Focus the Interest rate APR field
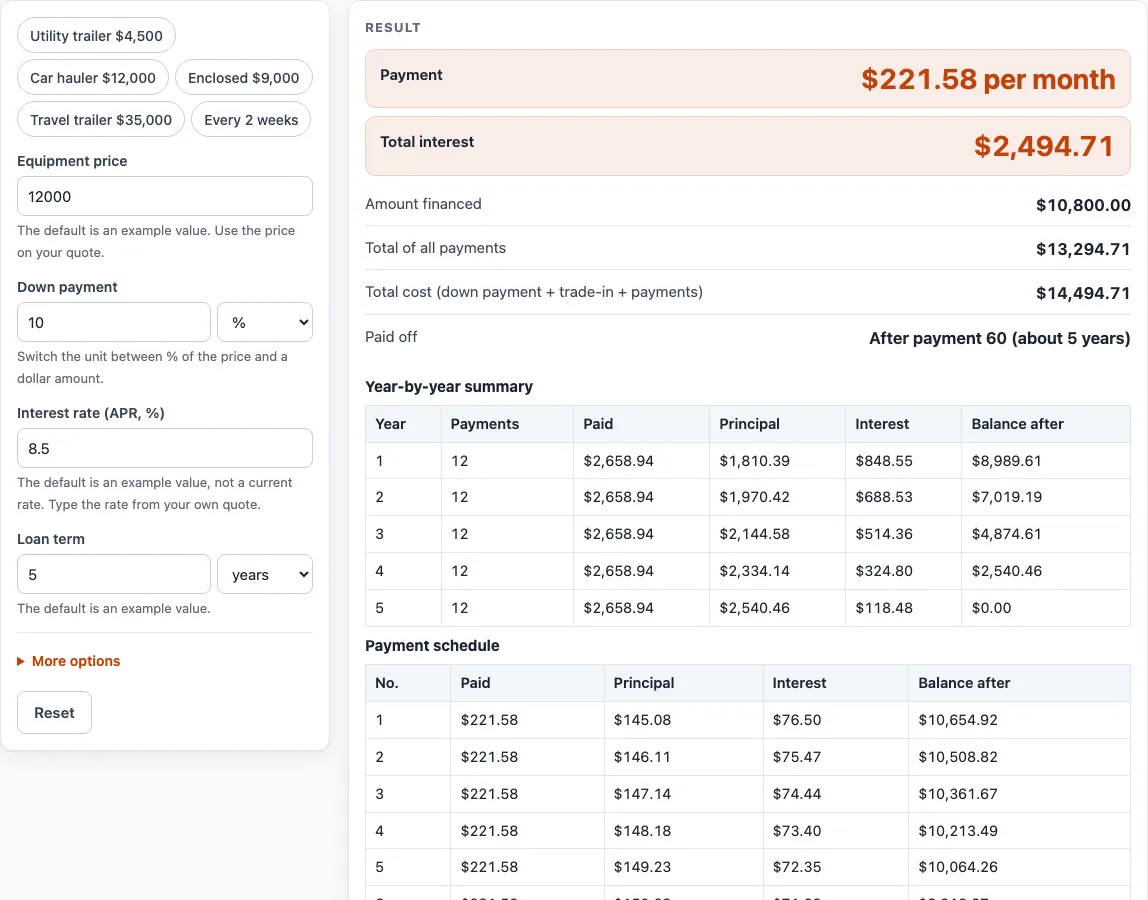 165,448
